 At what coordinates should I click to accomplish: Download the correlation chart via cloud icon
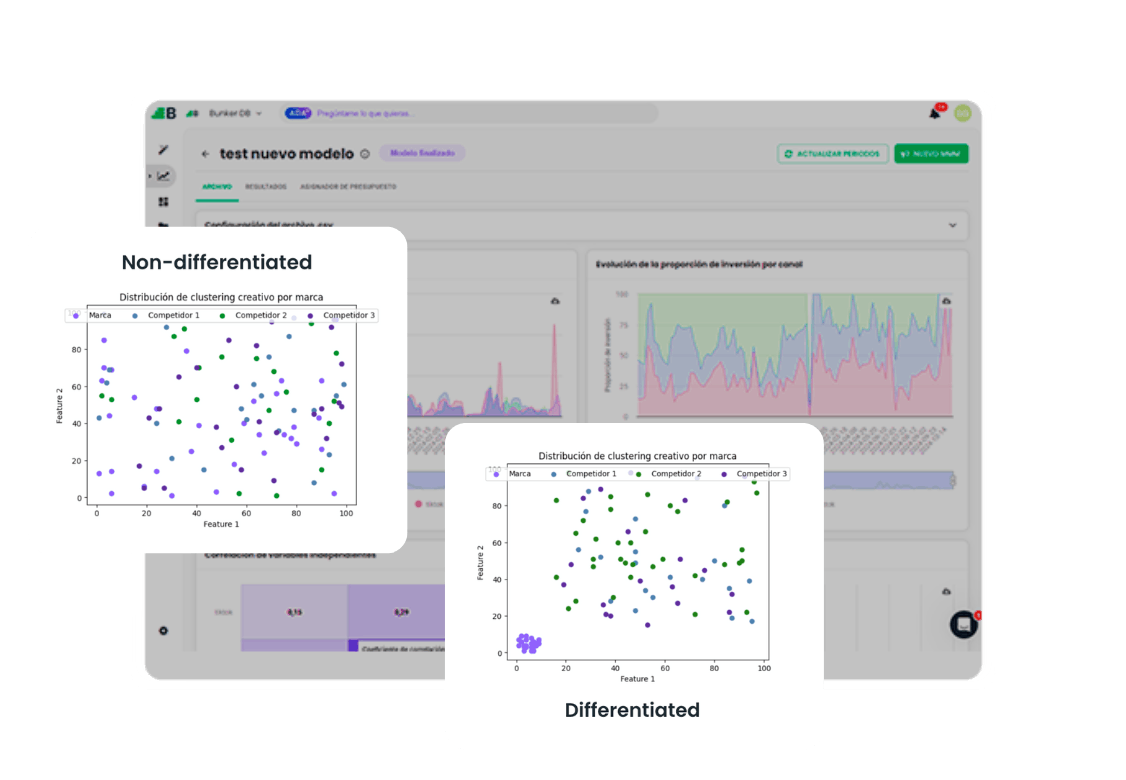pyautogui.click(x=946, y=591)
